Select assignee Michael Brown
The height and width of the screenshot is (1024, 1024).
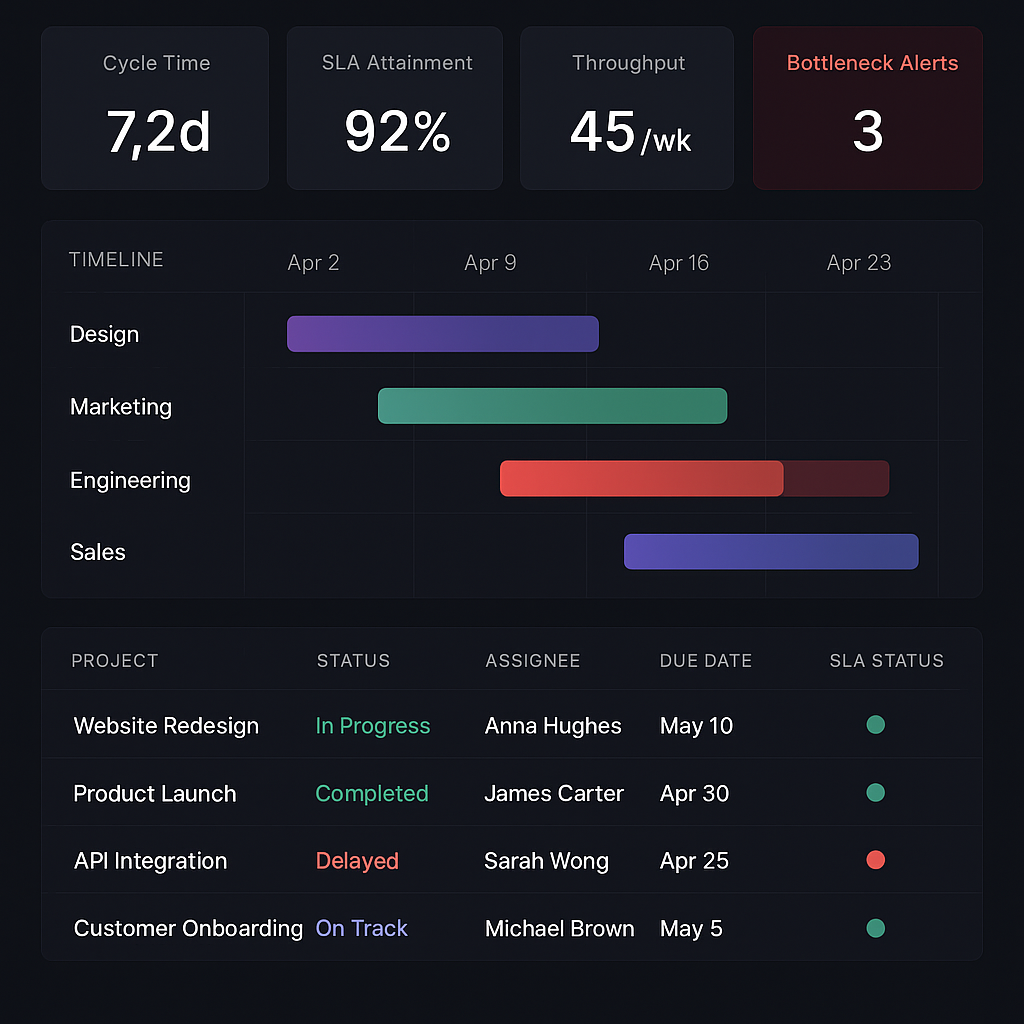[559, 929]
